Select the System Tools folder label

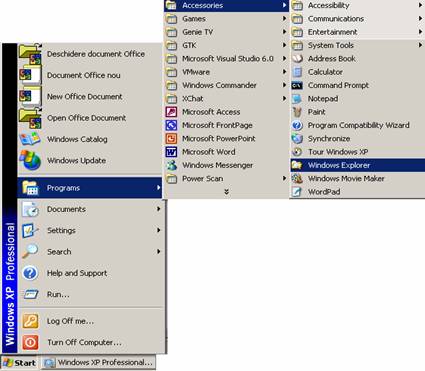[331, 45]
